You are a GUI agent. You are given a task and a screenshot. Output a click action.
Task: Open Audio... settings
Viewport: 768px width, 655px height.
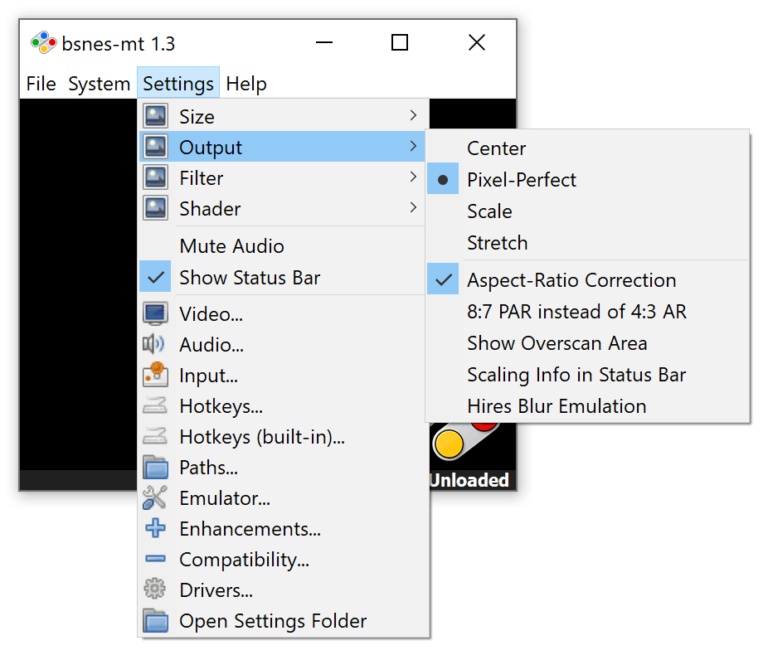pyautogui.click(x=282, y=344)
